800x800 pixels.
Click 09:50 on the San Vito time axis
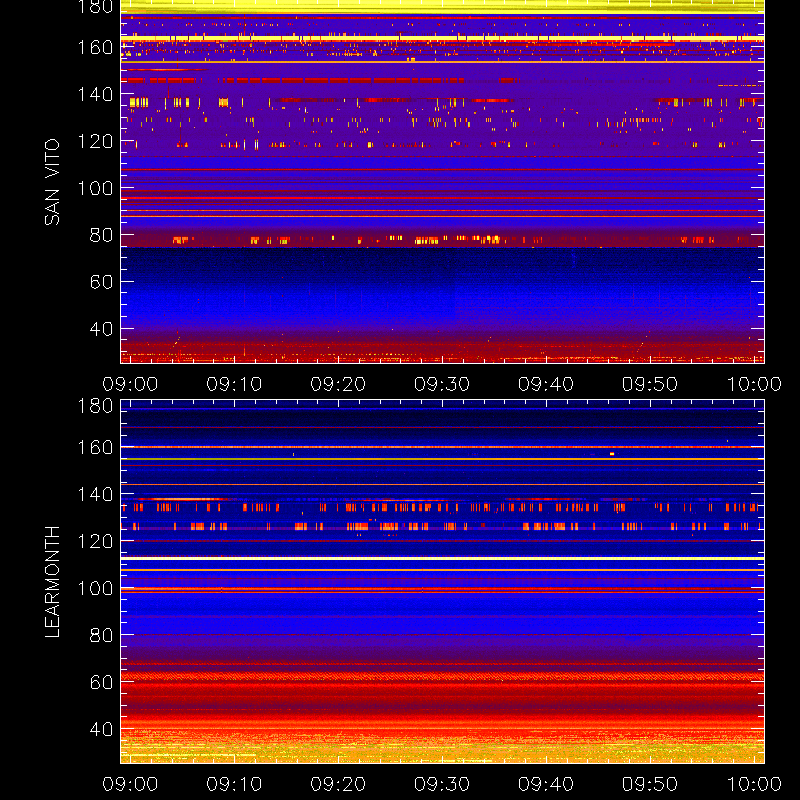(650, 384)
